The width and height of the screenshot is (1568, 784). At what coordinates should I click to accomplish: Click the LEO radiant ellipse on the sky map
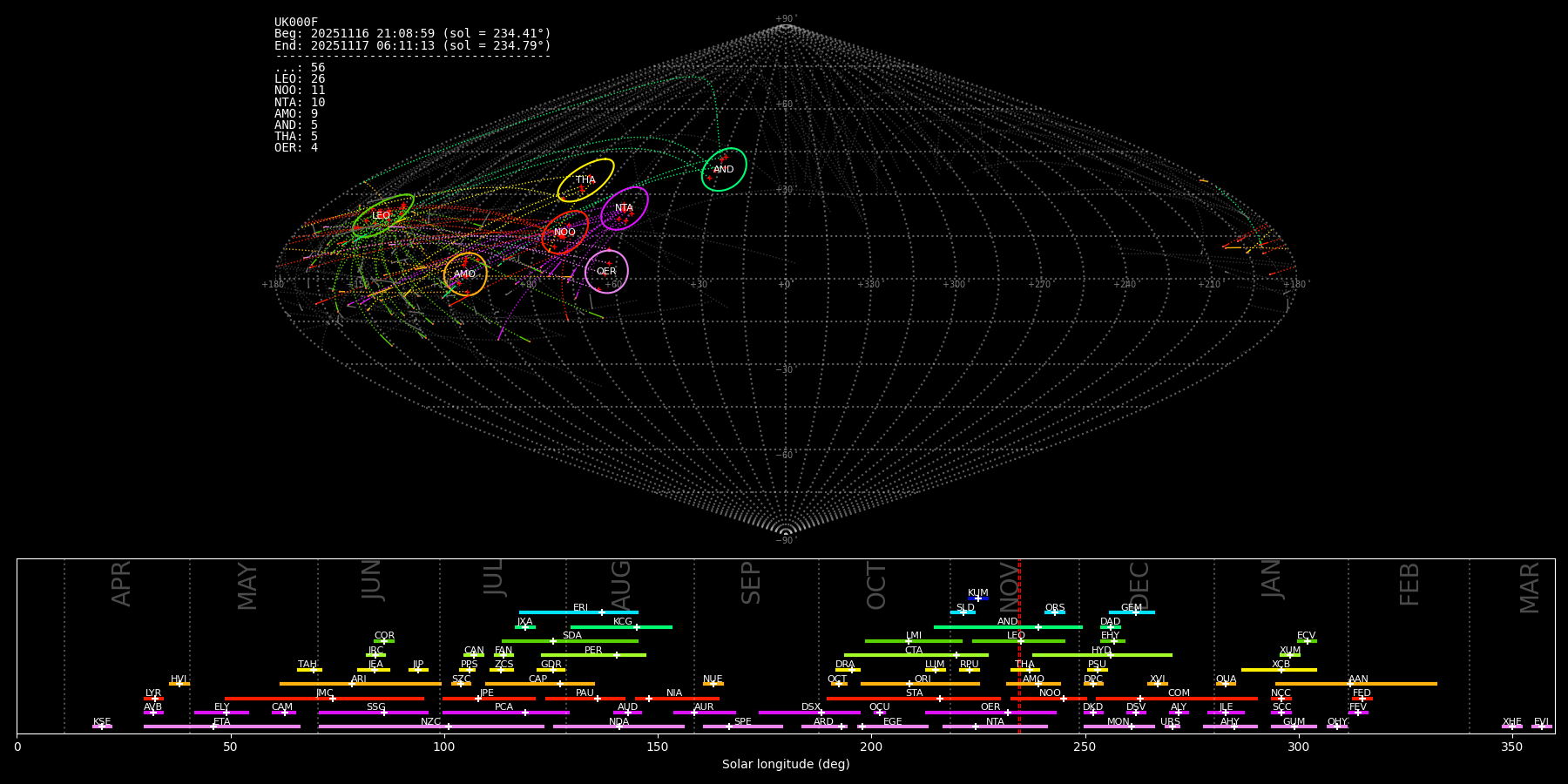click(382, 216)
